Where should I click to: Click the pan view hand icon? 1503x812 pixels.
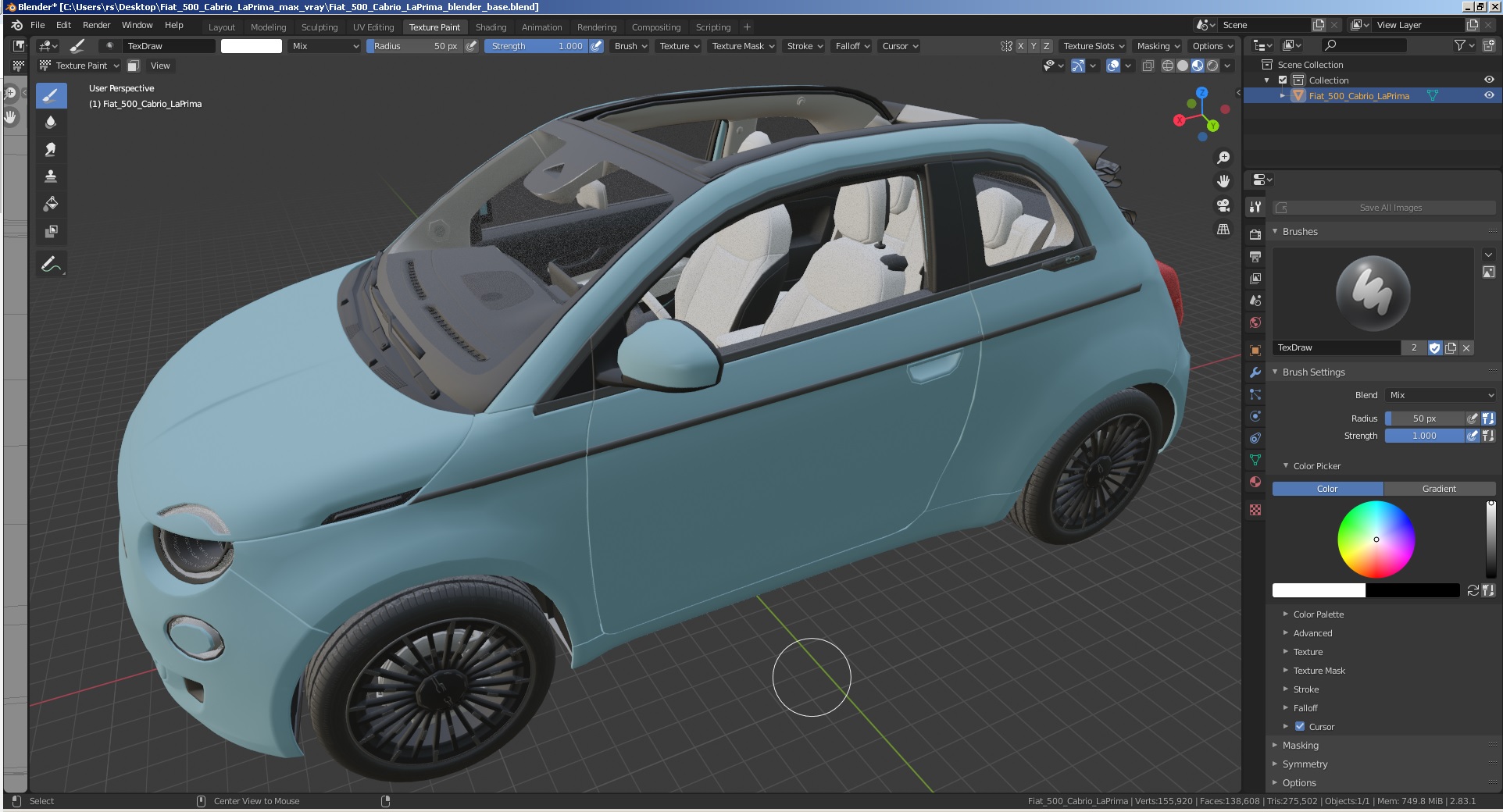1223,181
